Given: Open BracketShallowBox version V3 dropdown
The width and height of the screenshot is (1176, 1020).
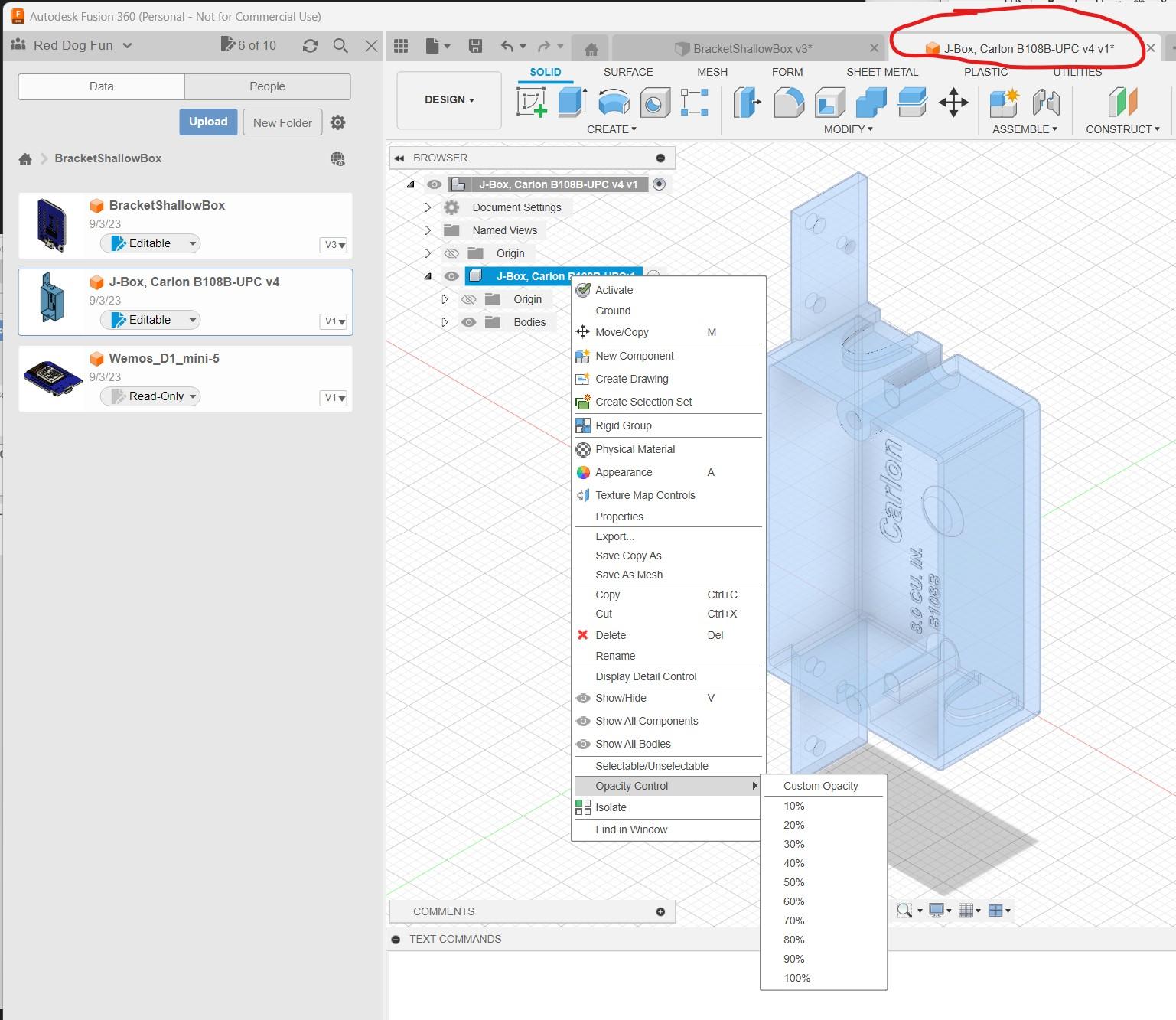Looking at the screenshot, I should click(334, 245).
